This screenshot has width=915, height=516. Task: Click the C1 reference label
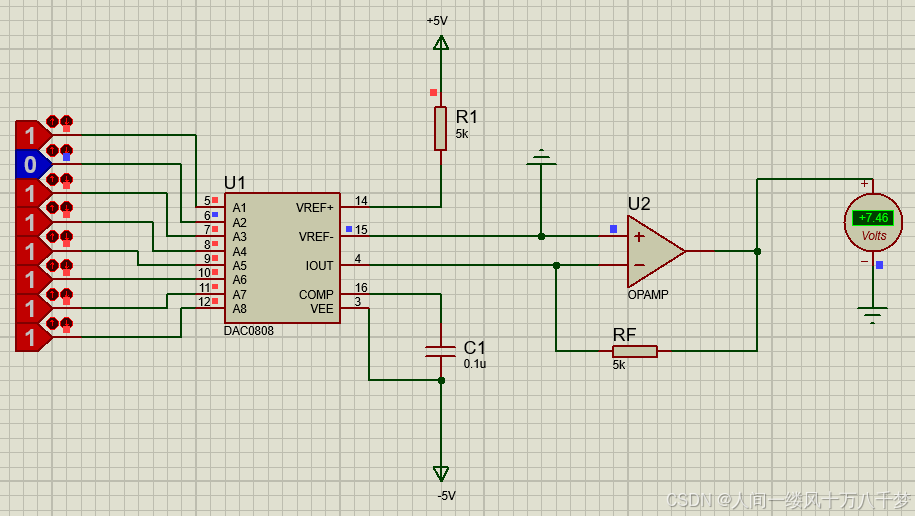click(x=474, y=348)
